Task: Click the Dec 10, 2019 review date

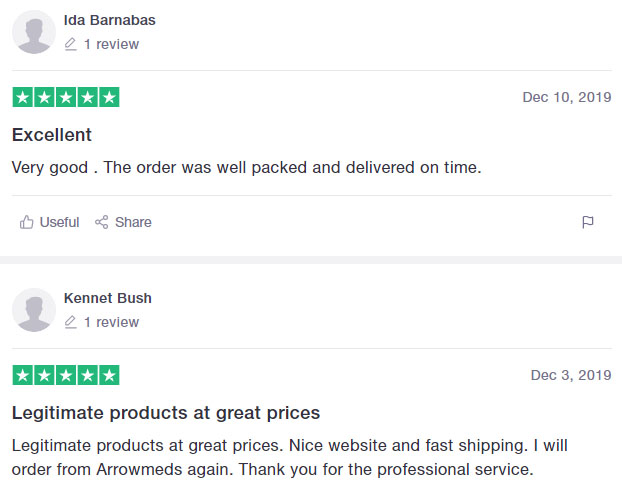Action: tap(567, 97)
